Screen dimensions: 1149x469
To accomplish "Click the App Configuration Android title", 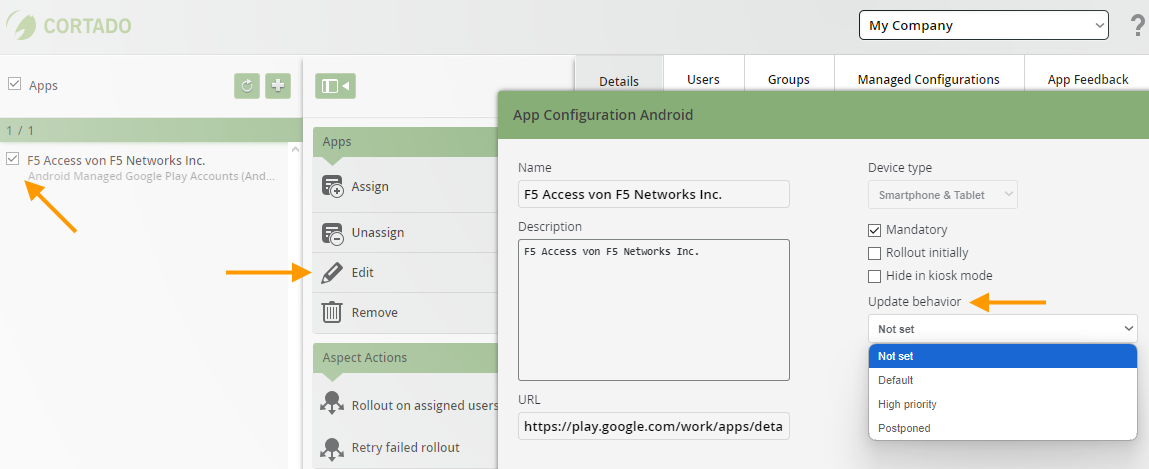I will pyautogui.click(x=603, y=115).
